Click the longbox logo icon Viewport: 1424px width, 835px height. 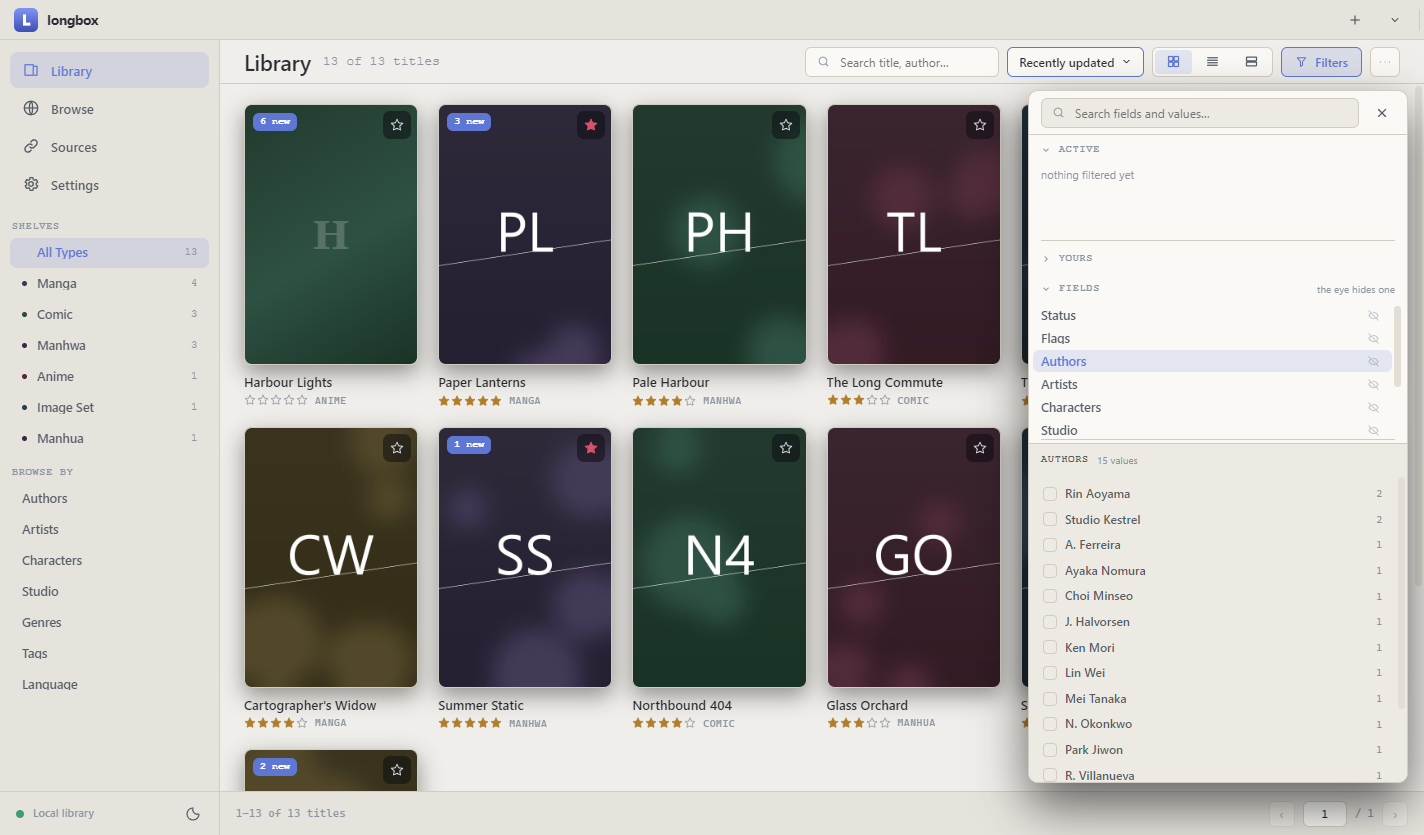(x=26, y=20)
